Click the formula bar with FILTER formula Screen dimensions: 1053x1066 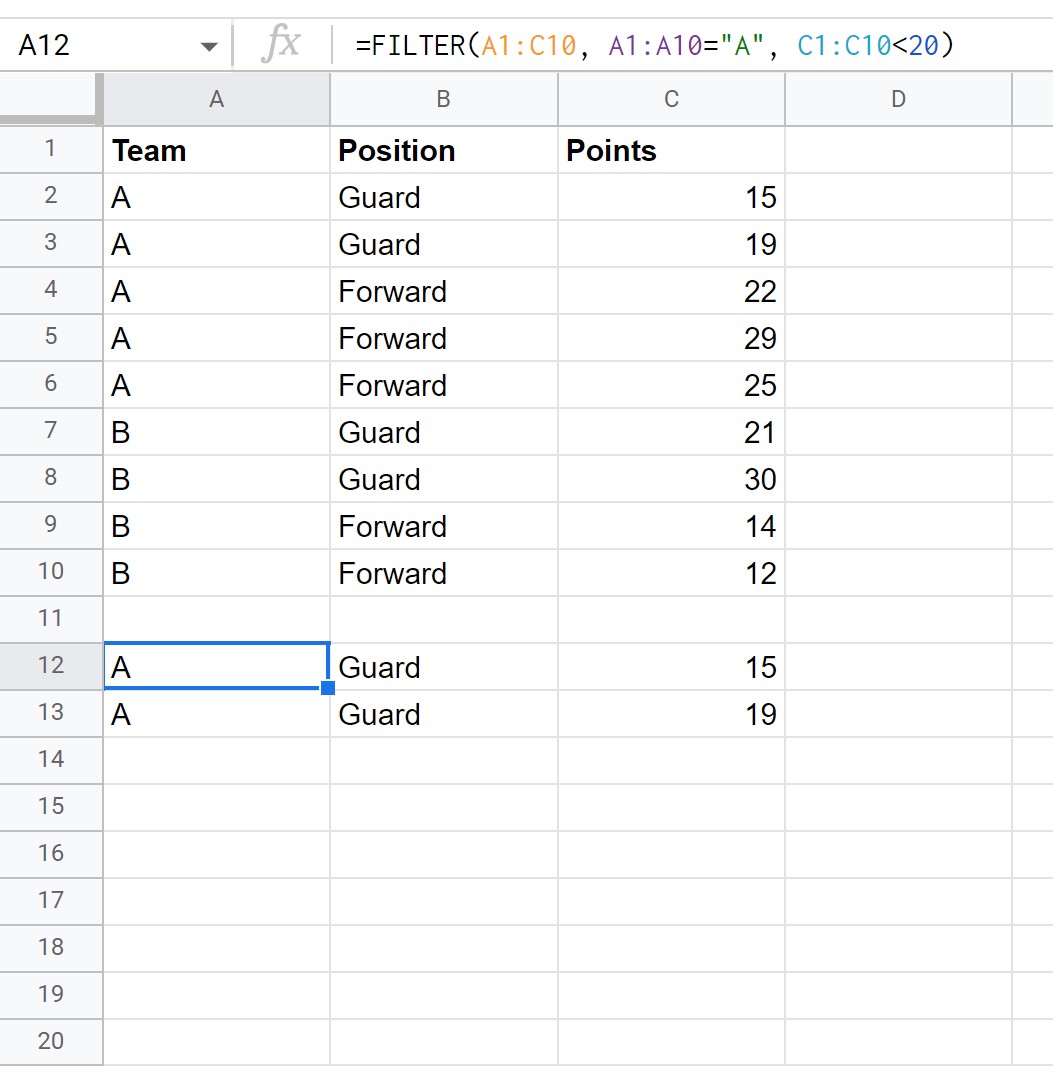[x=693, y=46]
